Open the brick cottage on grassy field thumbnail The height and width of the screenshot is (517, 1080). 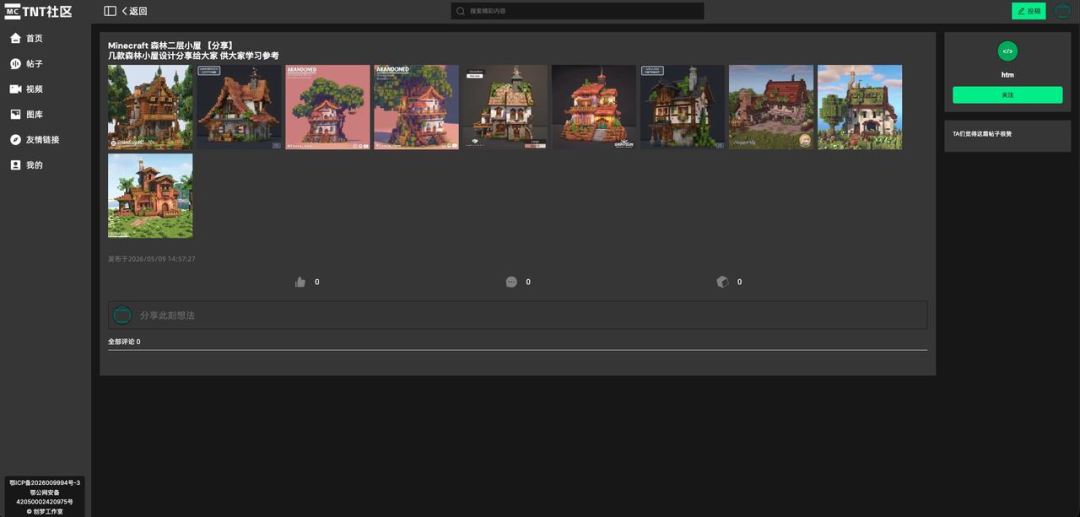(771, 107)
